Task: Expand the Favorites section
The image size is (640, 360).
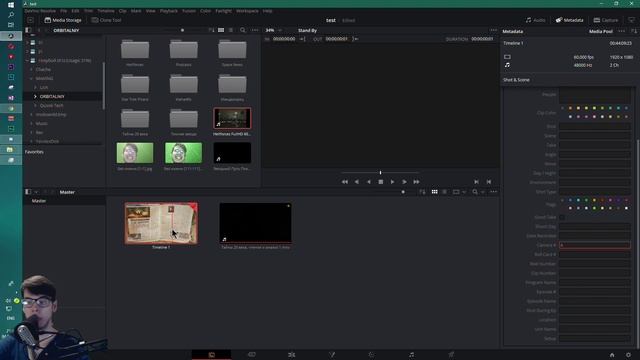Action: click(x=34, y=152)
